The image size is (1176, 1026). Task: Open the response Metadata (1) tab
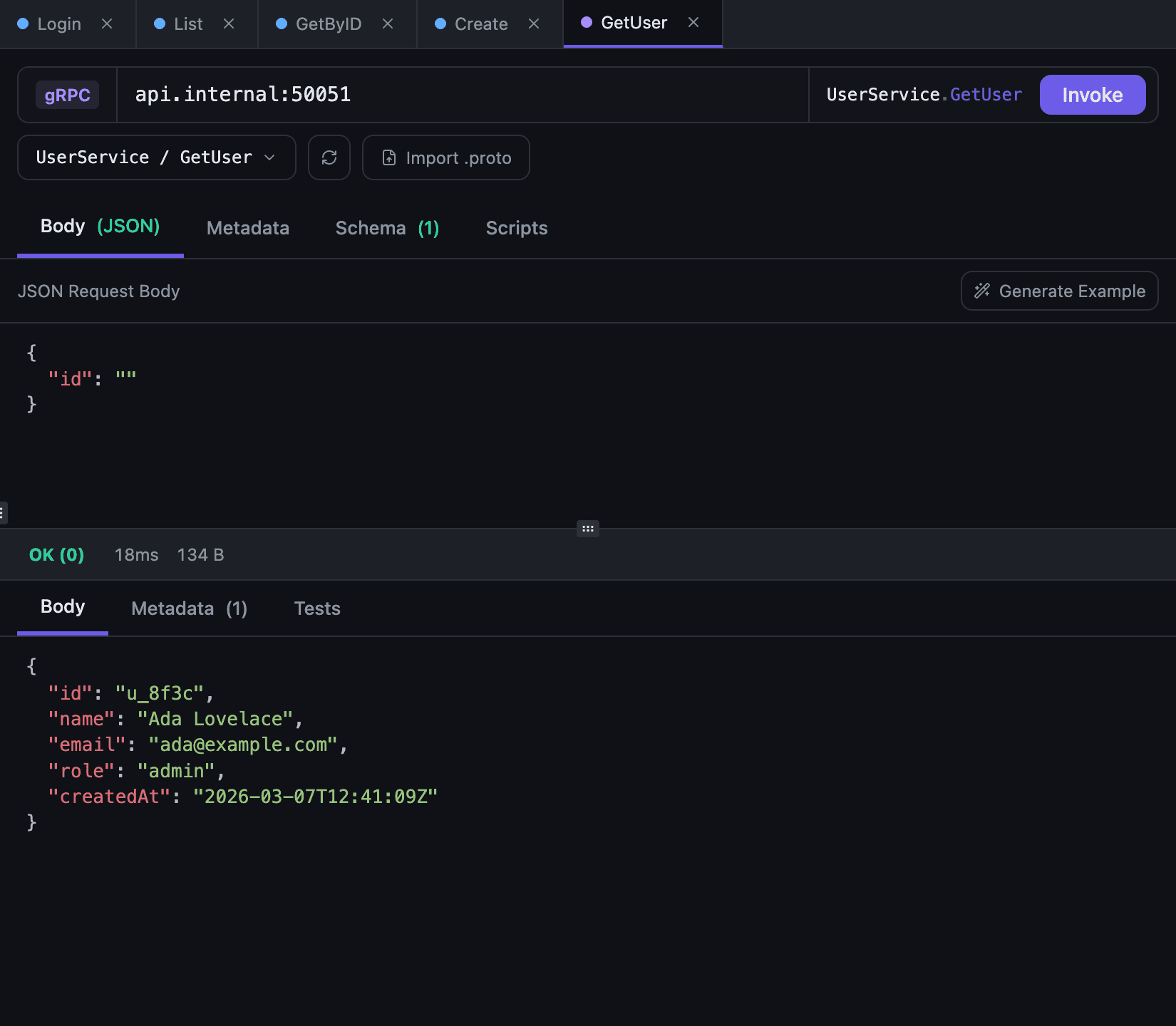[190, 608]
